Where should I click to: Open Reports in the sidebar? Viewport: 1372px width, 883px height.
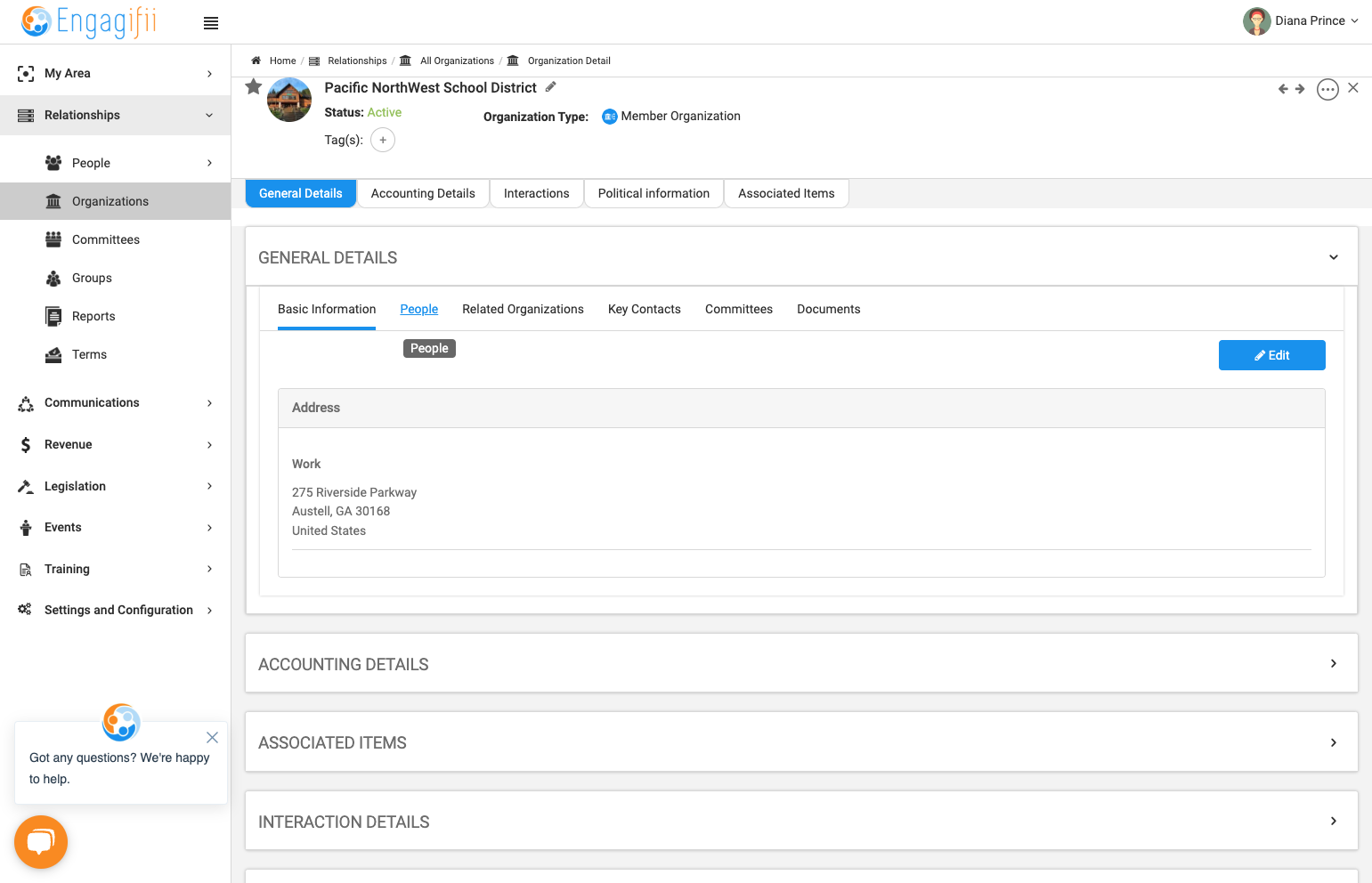point(116,316)
